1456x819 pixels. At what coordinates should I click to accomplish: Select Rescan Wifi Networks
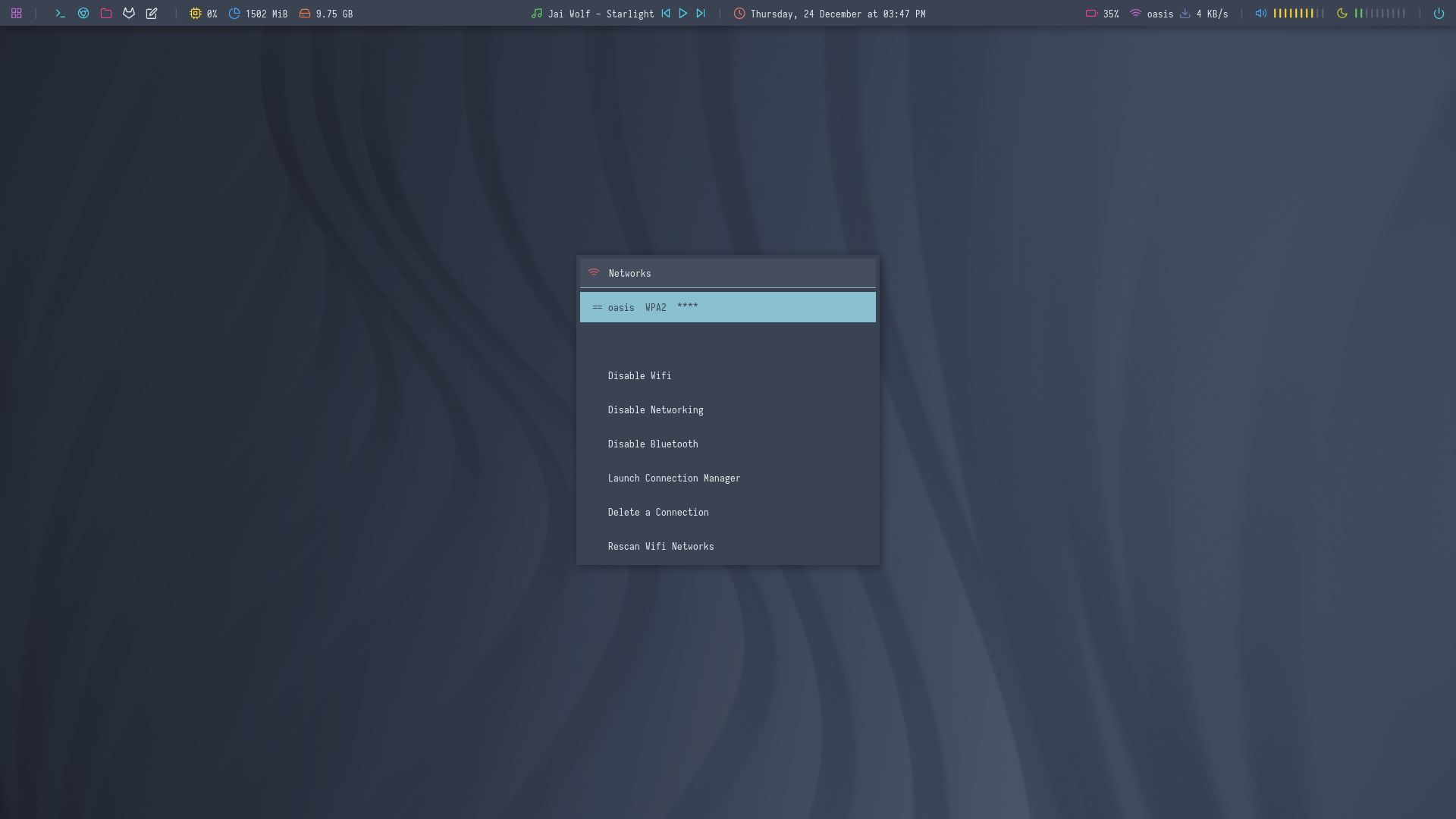click(x=661, y=547)
